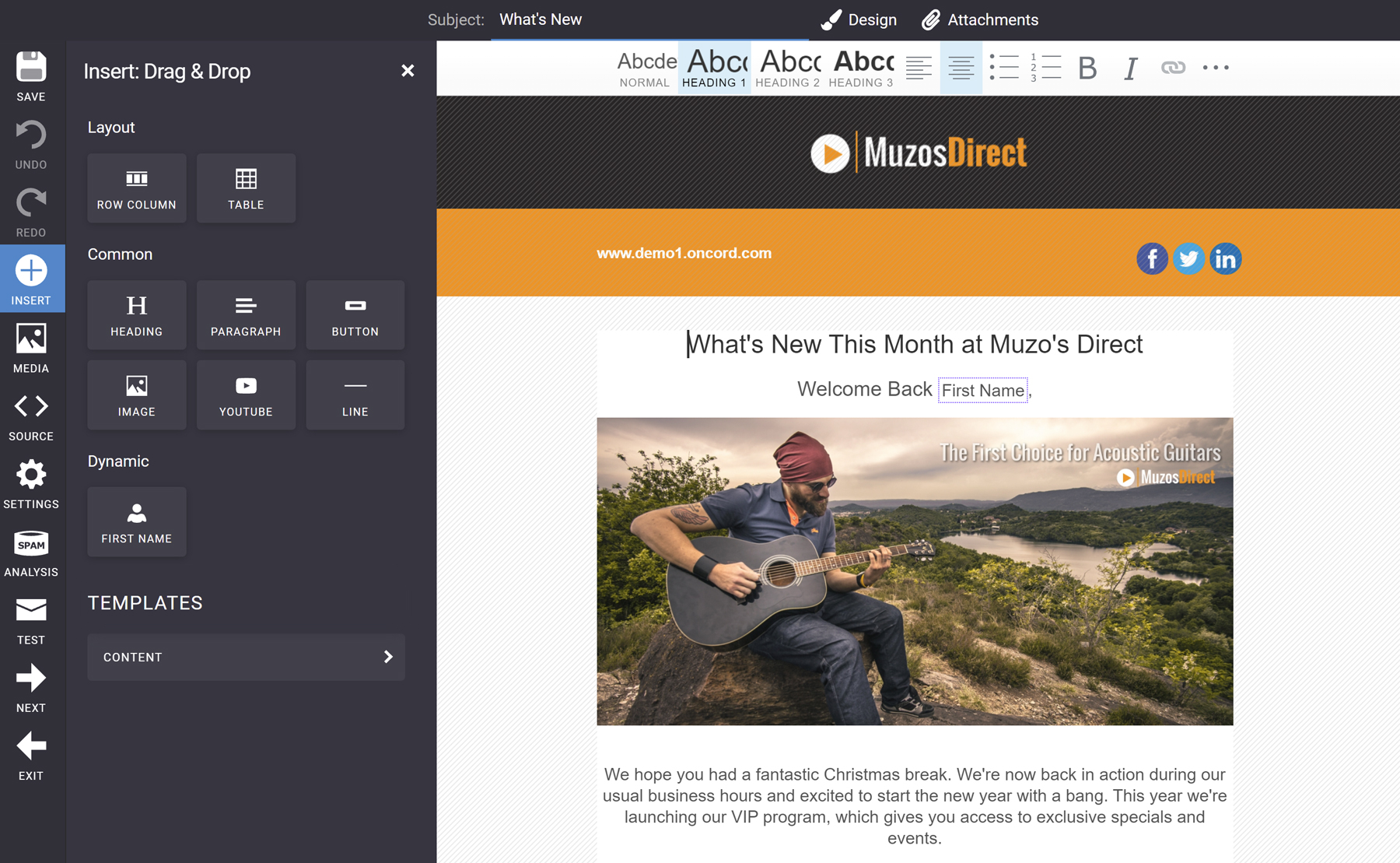Click the www.demo1.oncord.com link

(x=684, y=253)
